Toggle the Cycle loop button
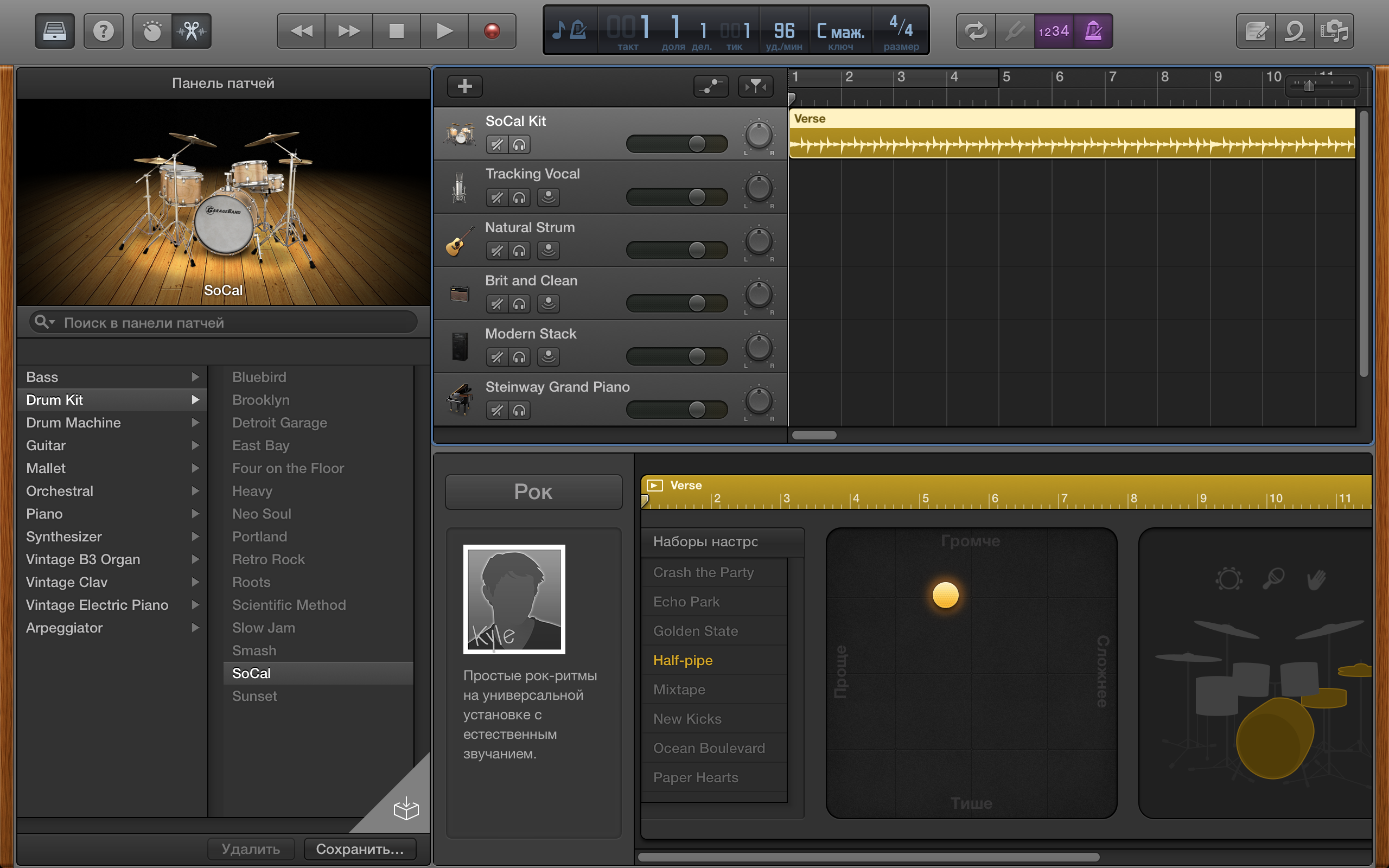1389x868 pixels. point(976,31)
